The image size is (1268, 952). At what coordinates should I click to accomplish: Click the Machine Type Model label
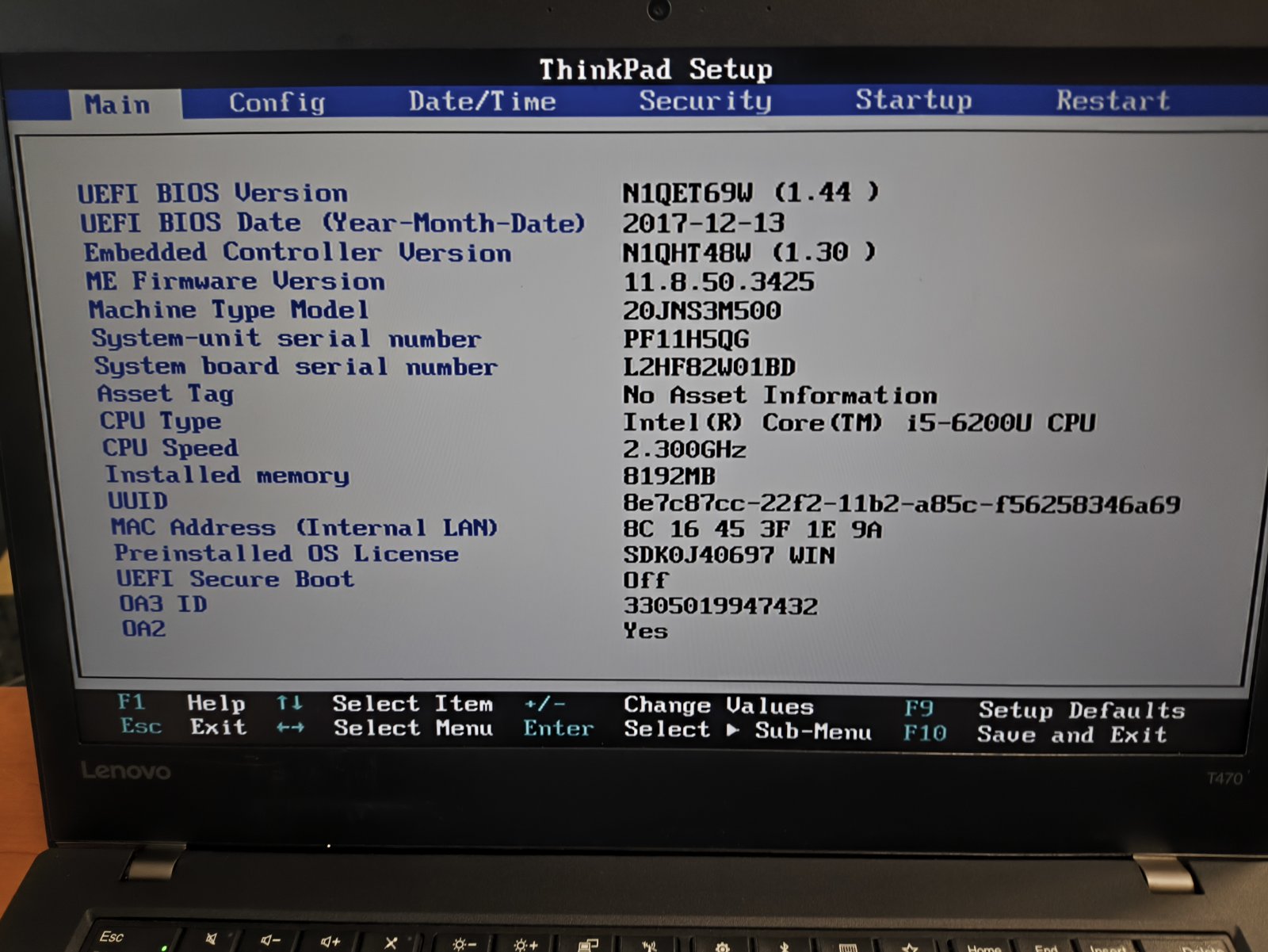point(229,309)
